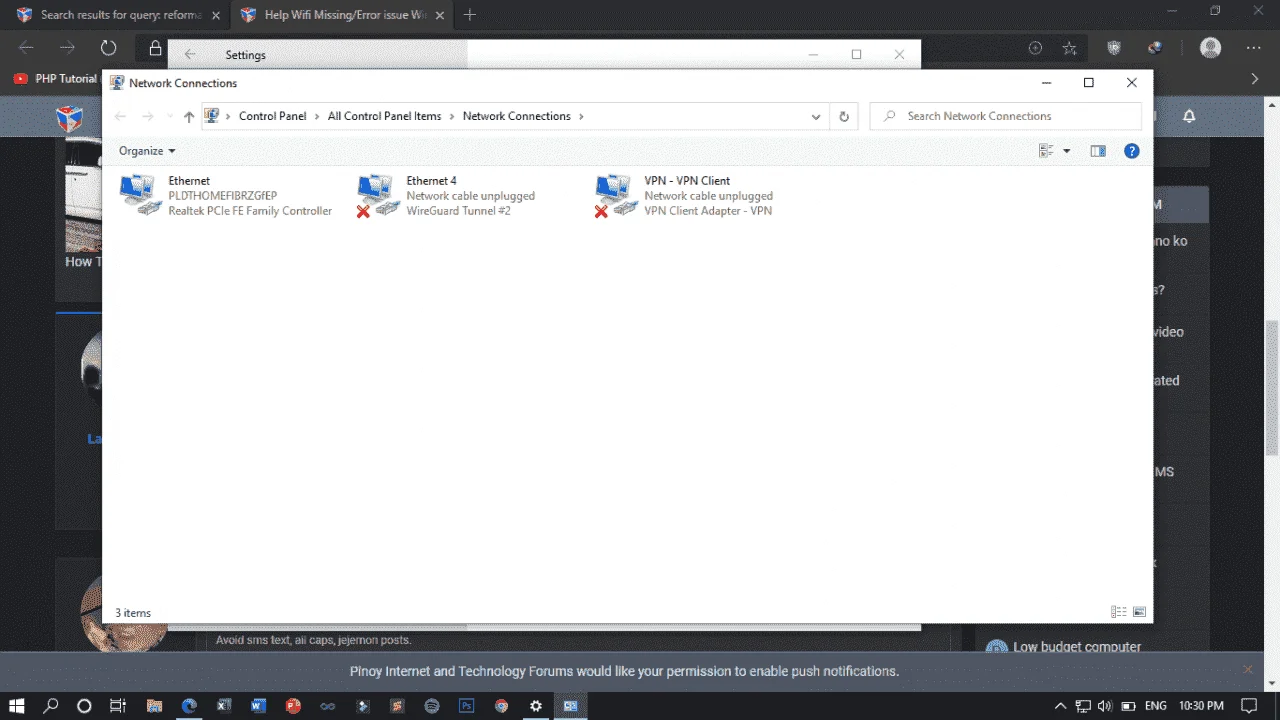Viewport: 1280px width, 720px height.
Task: Open the Organize dropdown menu
Action: 147,151
